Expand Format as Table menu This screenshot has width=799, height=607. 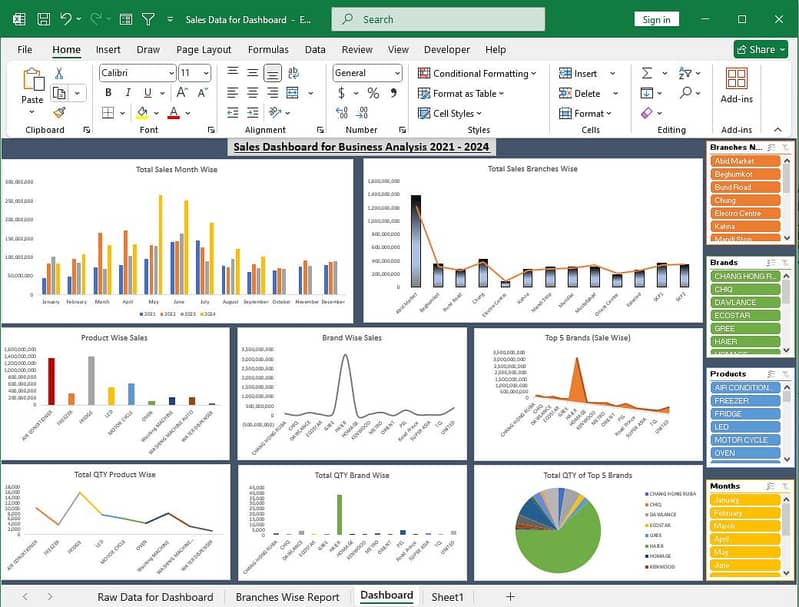coord(461,93)
